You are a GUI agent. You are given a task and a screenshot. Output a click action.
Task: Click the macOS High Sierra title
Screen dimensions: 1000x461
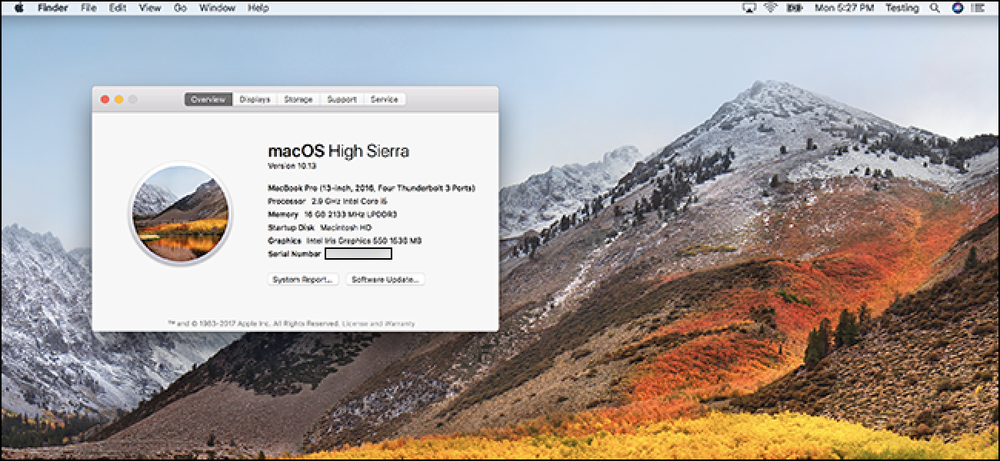339,151
